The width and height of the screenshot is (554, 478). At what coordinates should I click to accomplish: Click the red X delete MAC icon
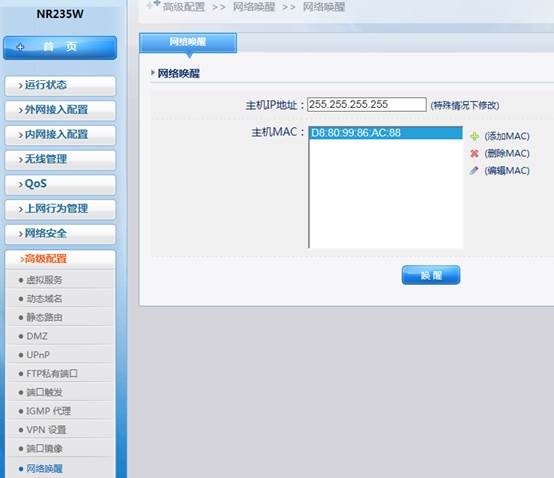[474, 153]
